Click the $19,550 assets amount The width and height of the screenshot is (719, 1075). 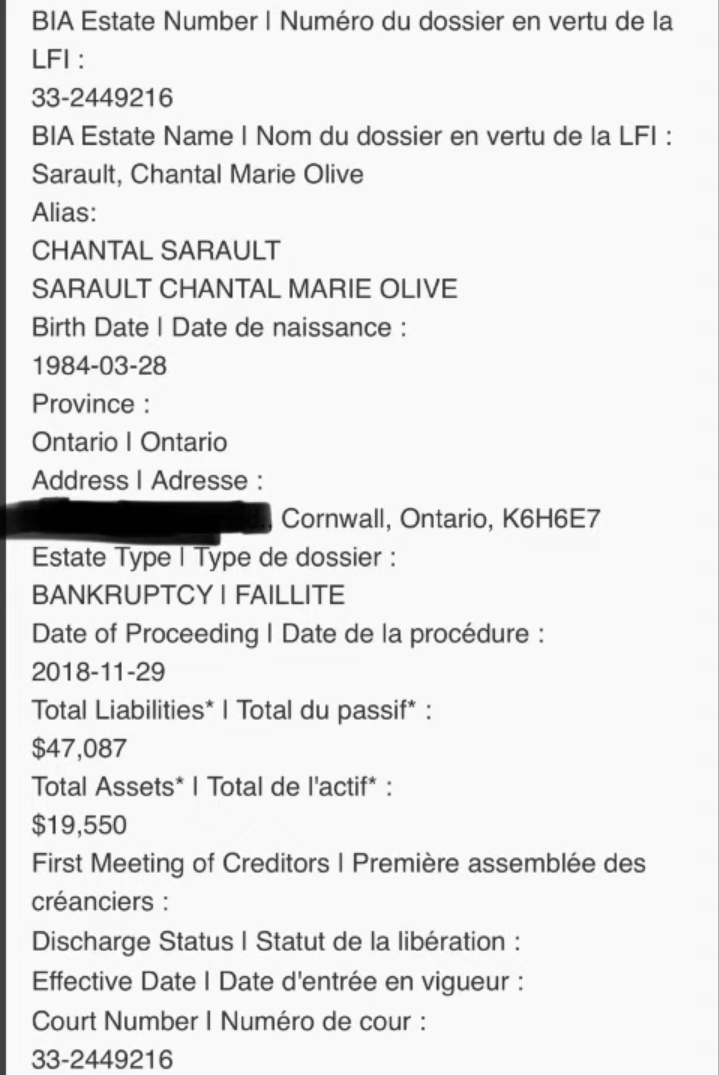click(79, 824)
